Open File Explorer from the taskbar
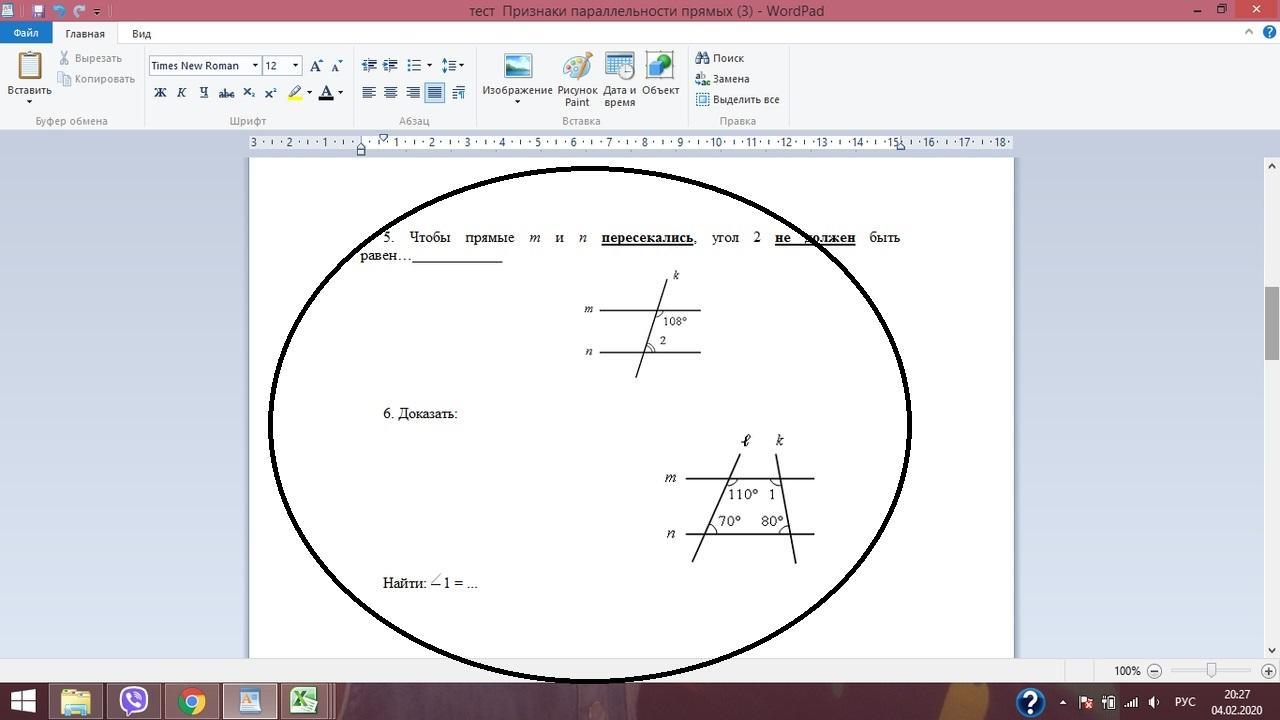This screenshot has height=720, width=1280. click(x=76, y=701)
